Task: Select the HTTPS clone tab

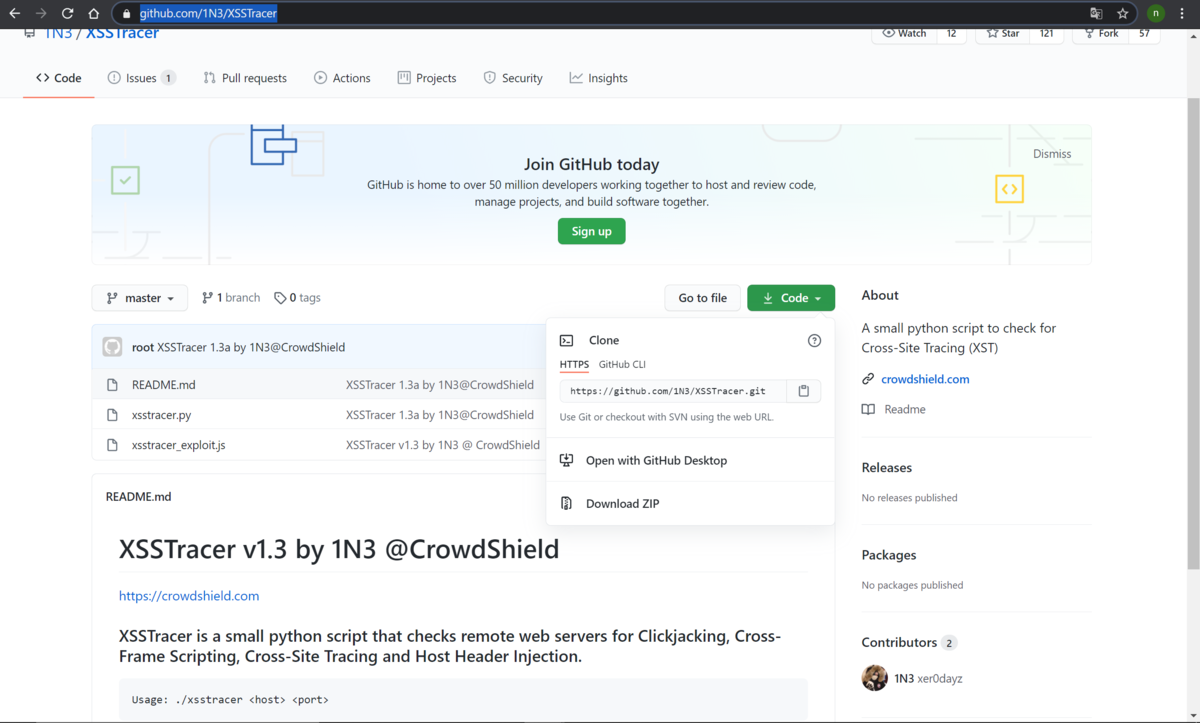Action: (574, 365)
